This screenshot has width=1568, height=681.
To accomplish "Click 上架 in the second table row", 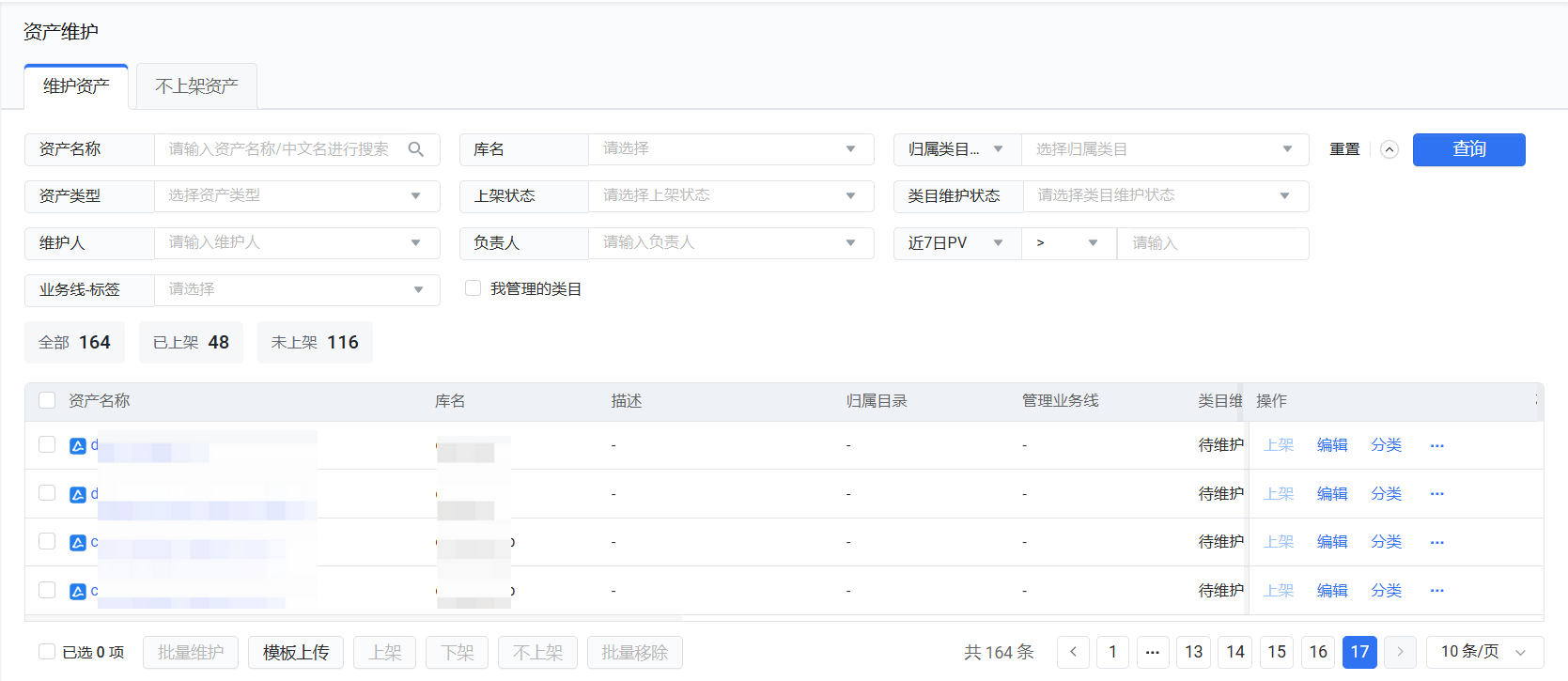I will click(1279, 494).
